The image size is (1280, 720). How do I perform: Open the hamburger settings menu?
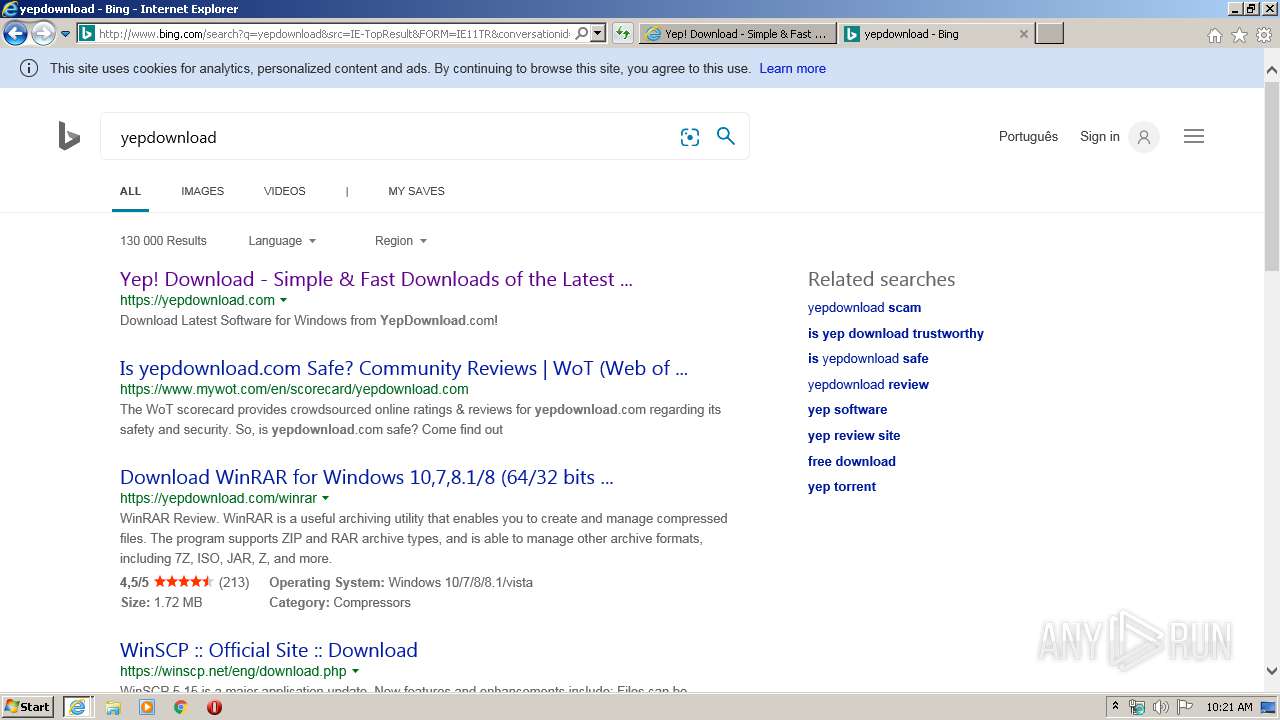[1194, 136]
